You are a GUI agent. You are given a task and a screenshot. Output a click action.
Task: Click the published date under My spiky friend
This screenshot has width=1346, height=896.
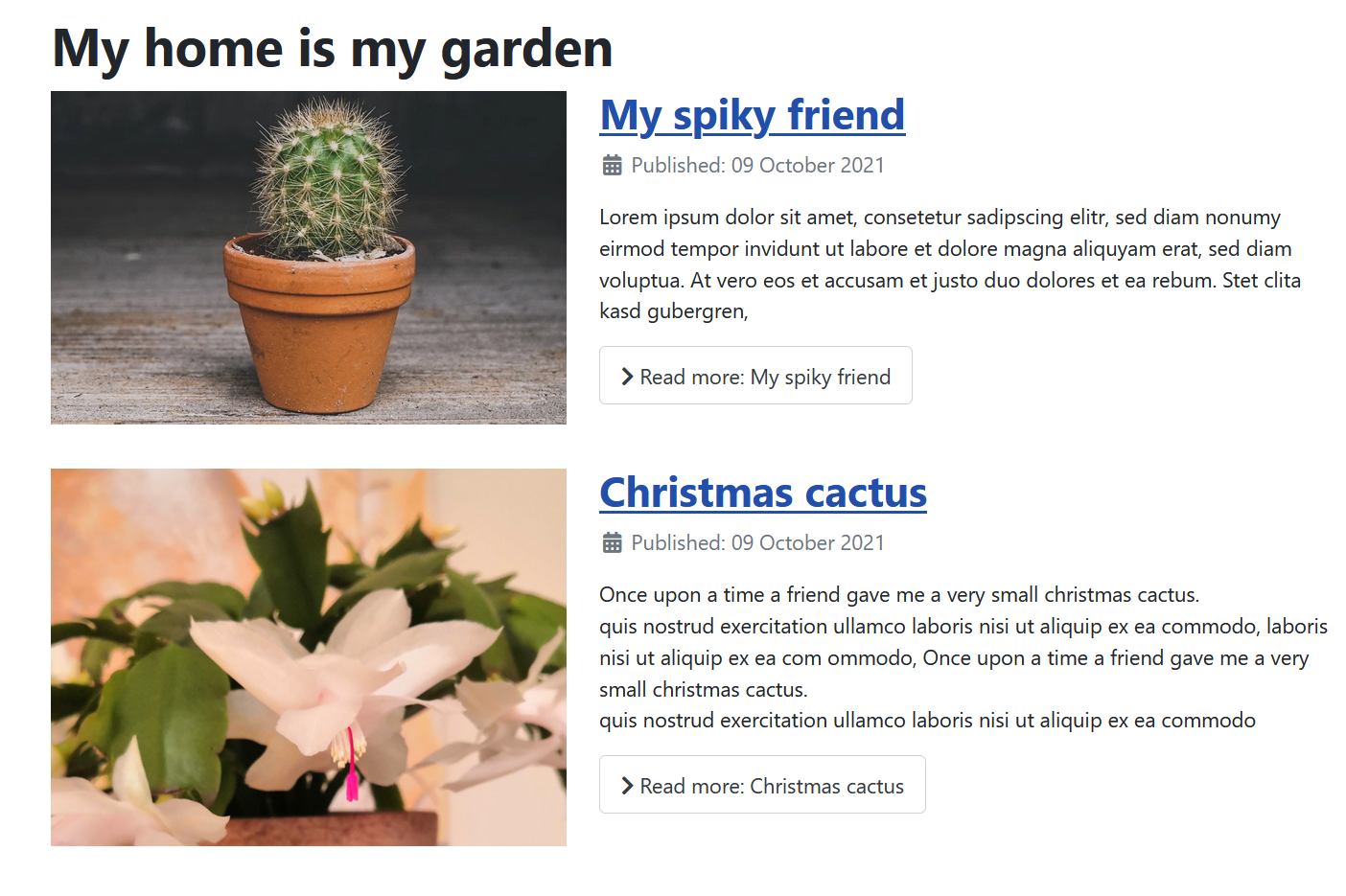(757, 166)
